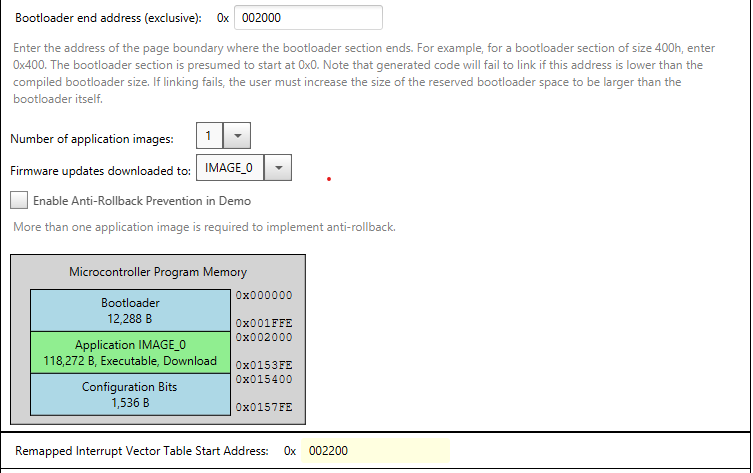
Task: Click the anti-rollback requirement note text
Action: coord(204,227)
